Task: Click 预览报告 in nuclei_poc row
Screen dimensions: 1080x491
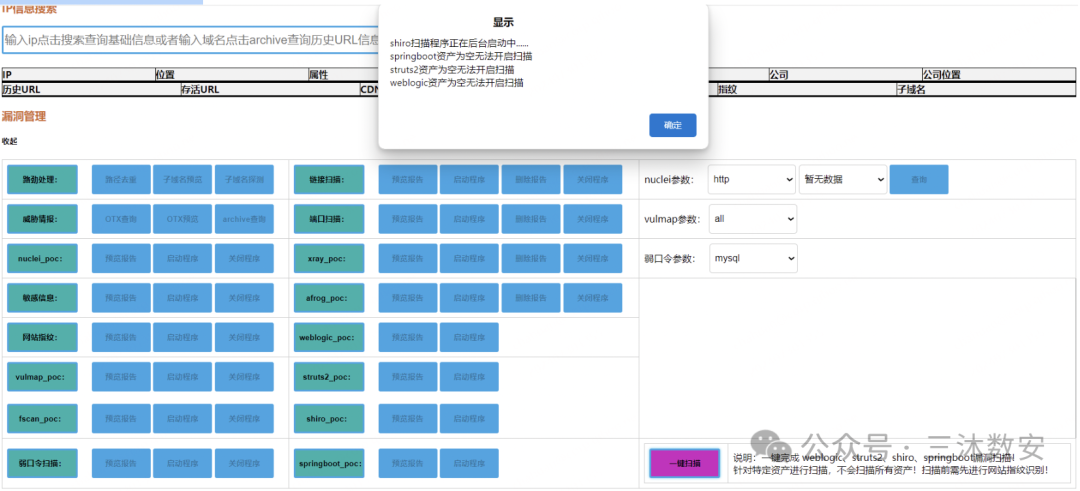Action: tap(121, 259)
